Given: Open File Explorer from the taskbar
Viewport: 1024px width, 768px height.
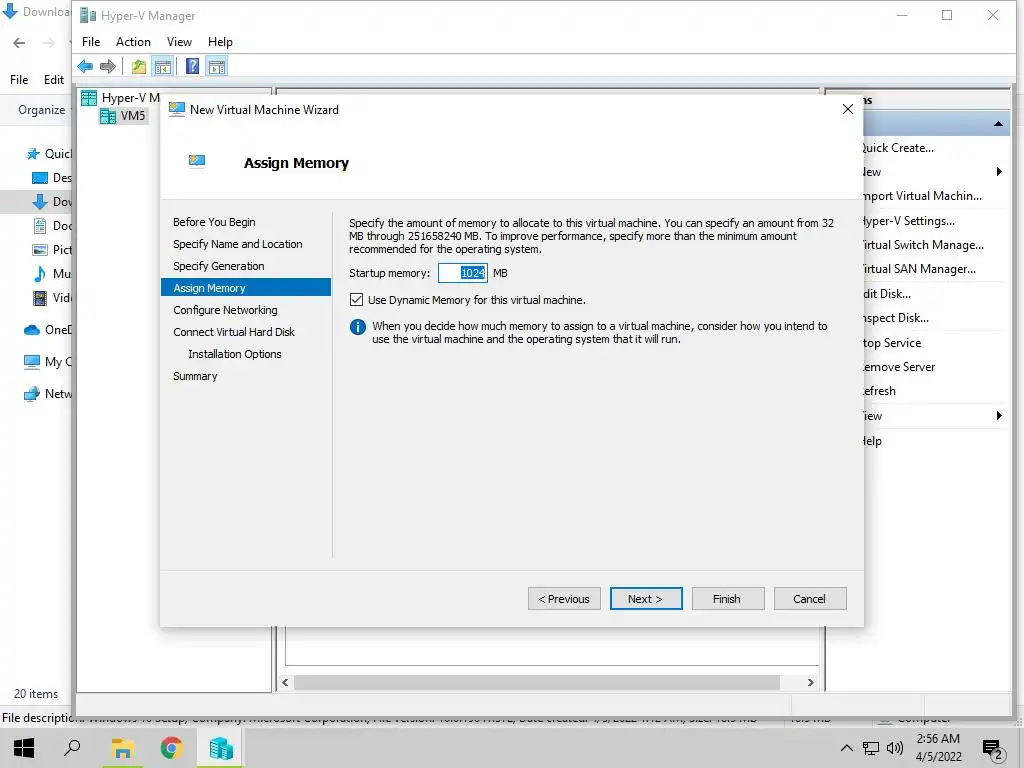Looking at the screenshot, I should pos(122,748).
